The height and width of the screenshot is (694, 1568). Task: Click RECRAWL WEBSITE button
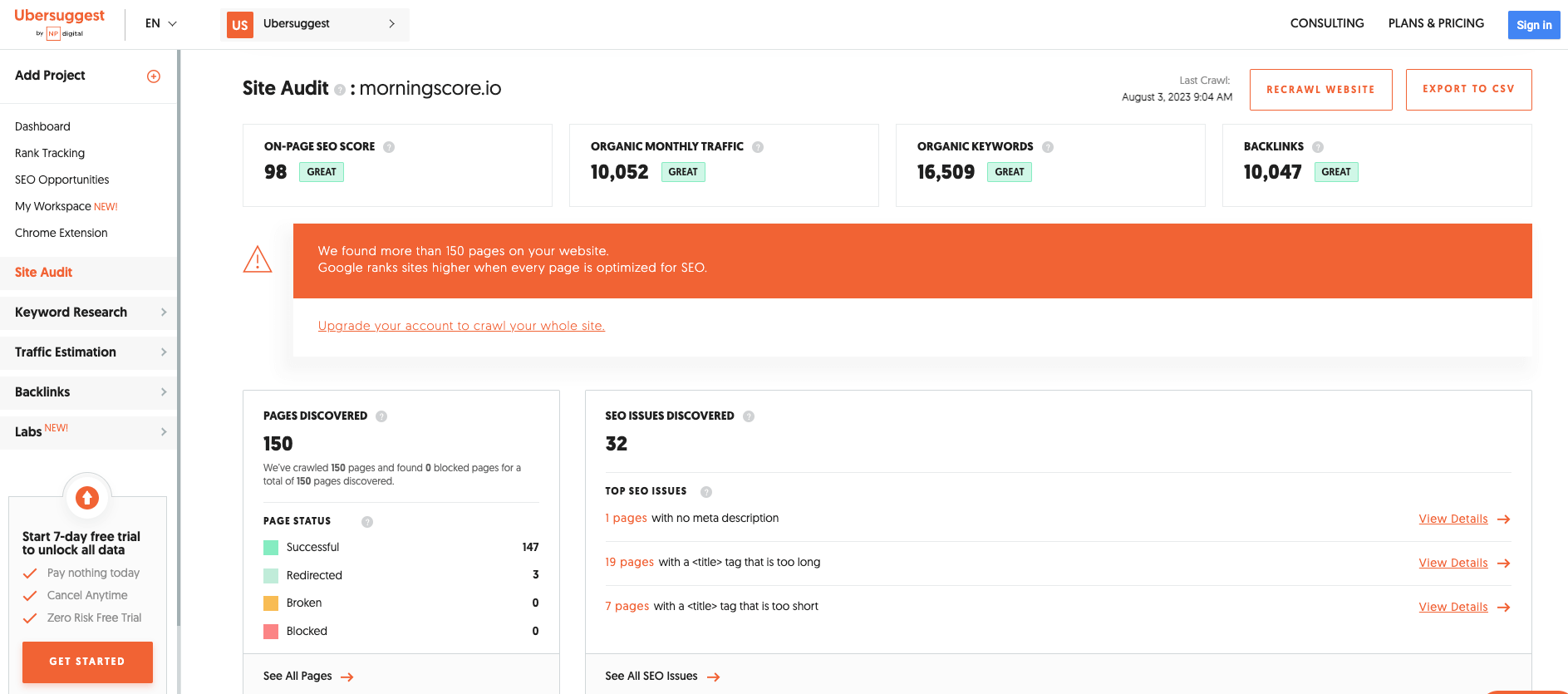[x=1320, y=90]
